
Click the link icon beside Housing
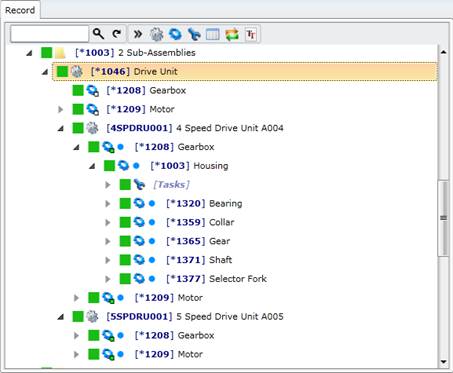click(x=123, y=166)
